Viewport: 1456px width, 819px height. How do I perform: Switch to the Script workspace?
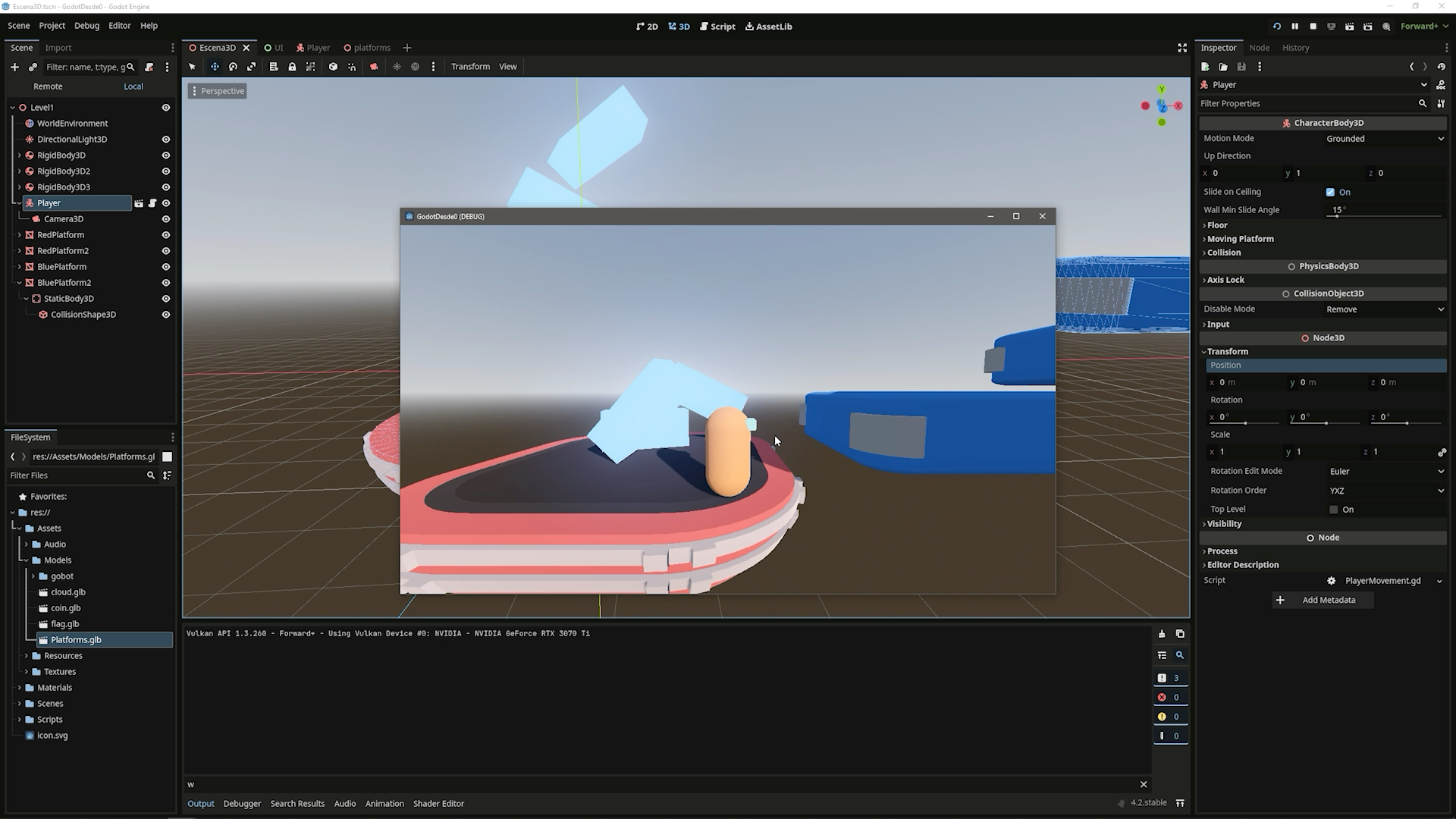pyautogui.click(x=717, y=27)
